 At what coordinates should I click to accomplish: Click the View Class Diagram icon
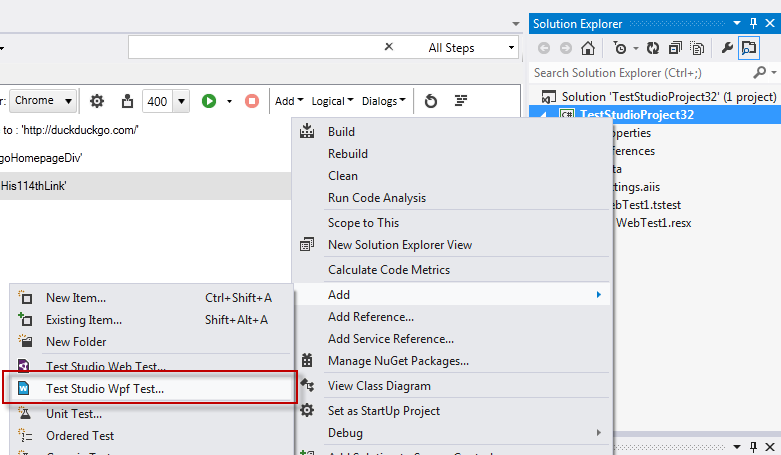coord(307,385)
